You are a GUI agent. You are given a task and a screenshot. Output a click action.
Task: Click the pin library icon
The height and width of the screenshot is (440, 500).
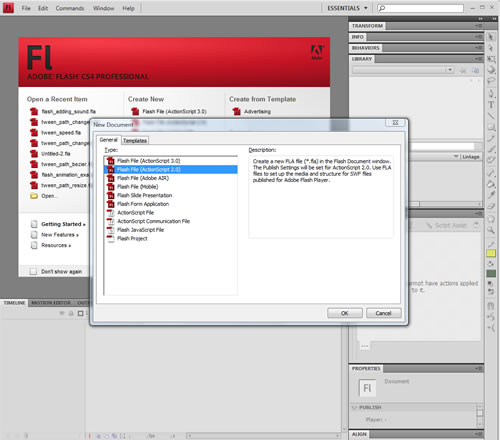[462, 70]
